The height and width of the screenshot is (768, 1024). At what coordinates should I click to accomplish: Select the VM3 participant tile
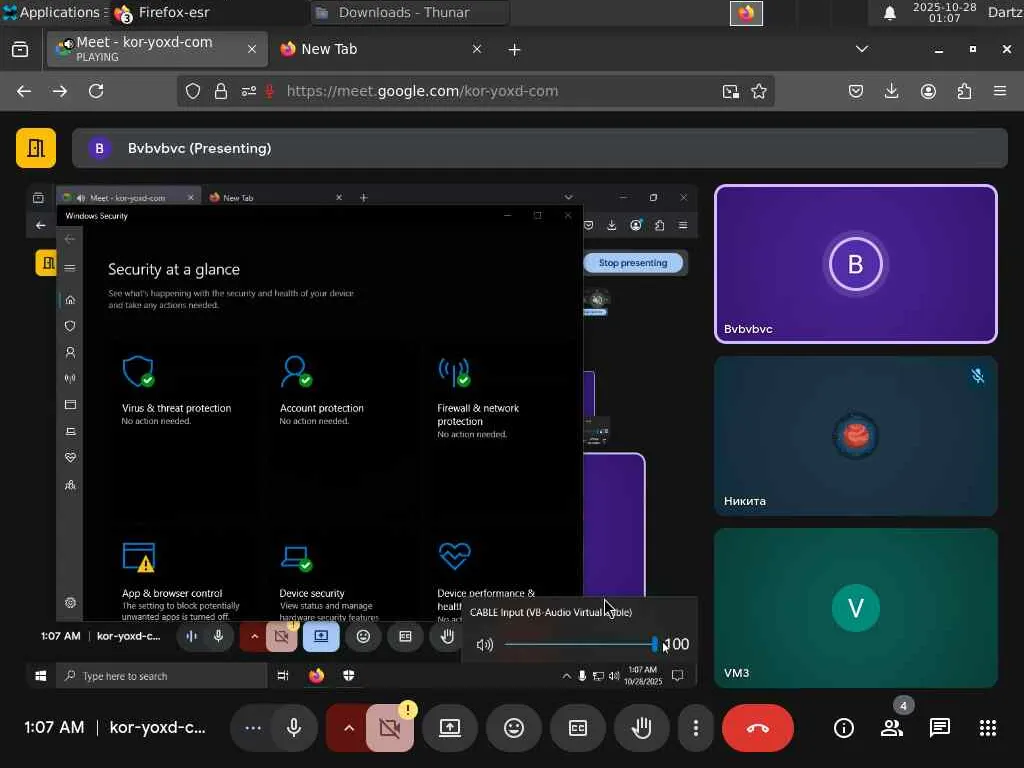click(x=856, y=608)
